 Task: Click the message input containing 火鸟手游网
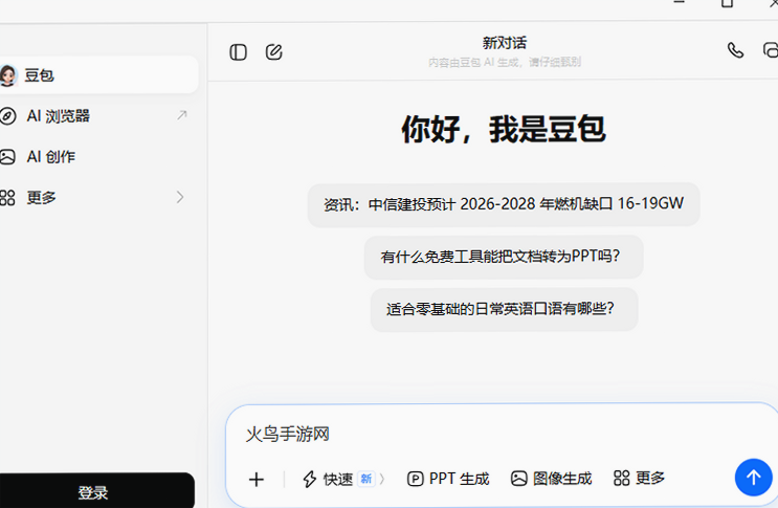tap(501, 434)
